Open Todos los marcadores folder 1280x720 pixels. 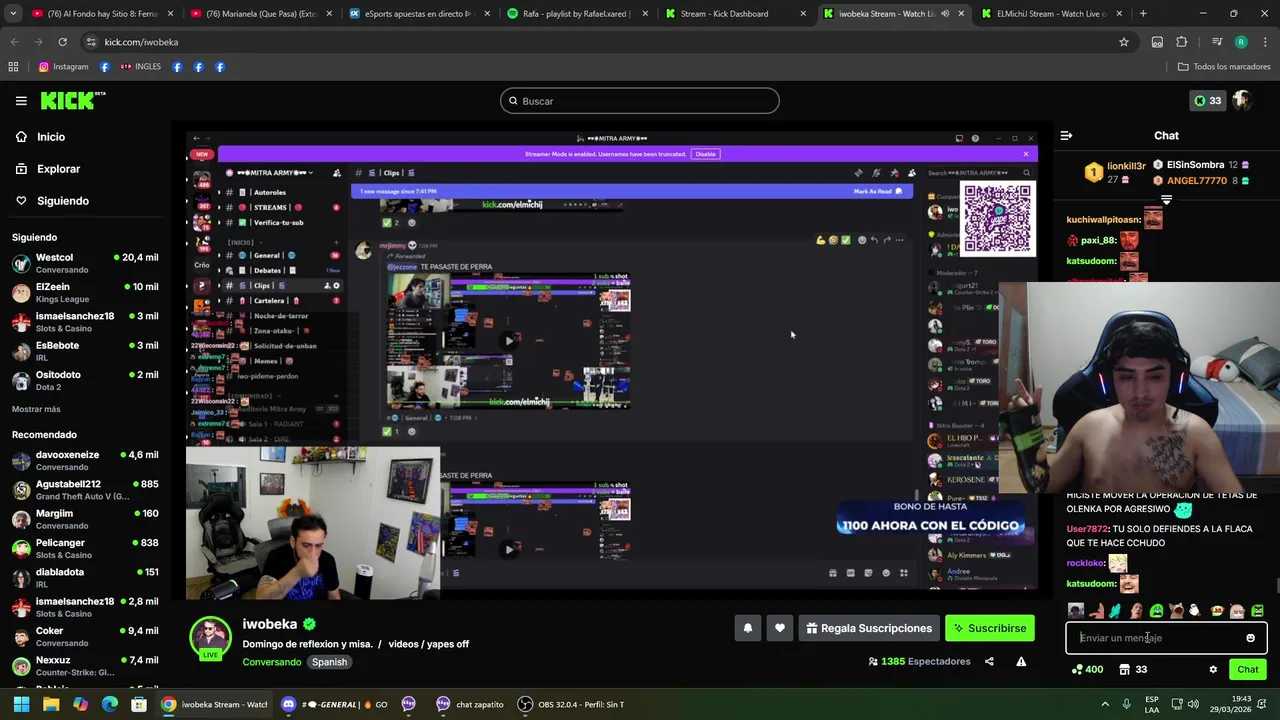point(1224,67)
